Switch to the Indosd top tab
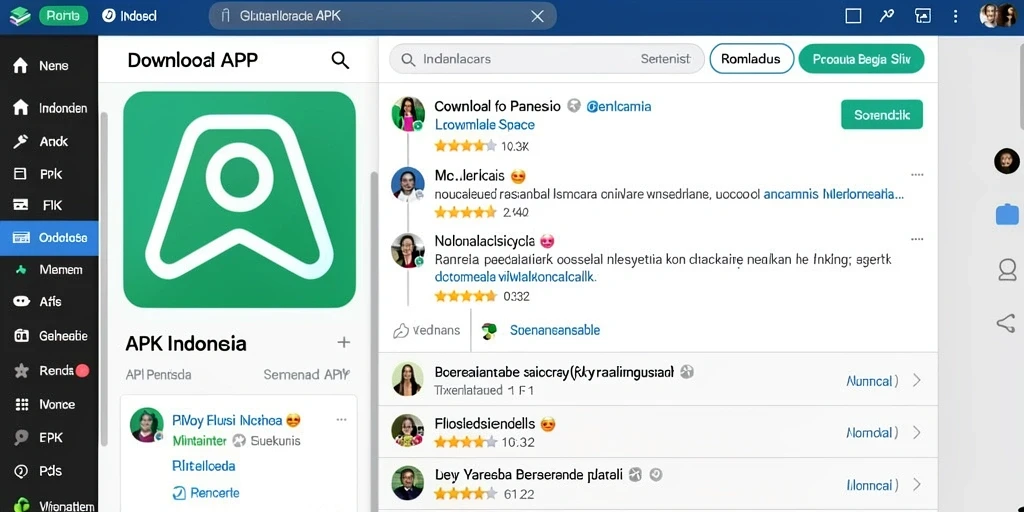This screenshot has height=512, width=1024. pos(129,16)
